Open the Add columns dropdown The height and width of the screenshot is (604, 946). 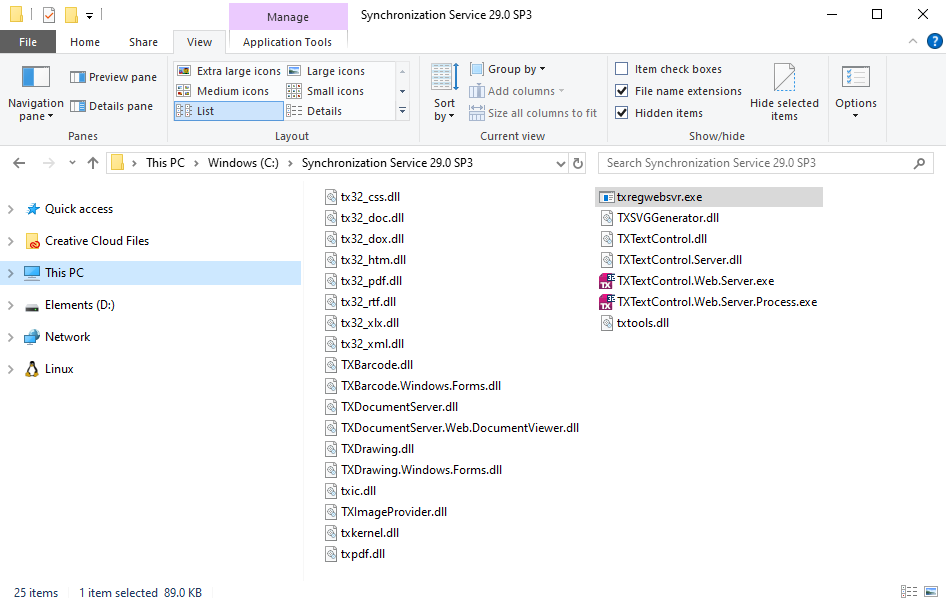pyautogui.click(x=517, y=91)
